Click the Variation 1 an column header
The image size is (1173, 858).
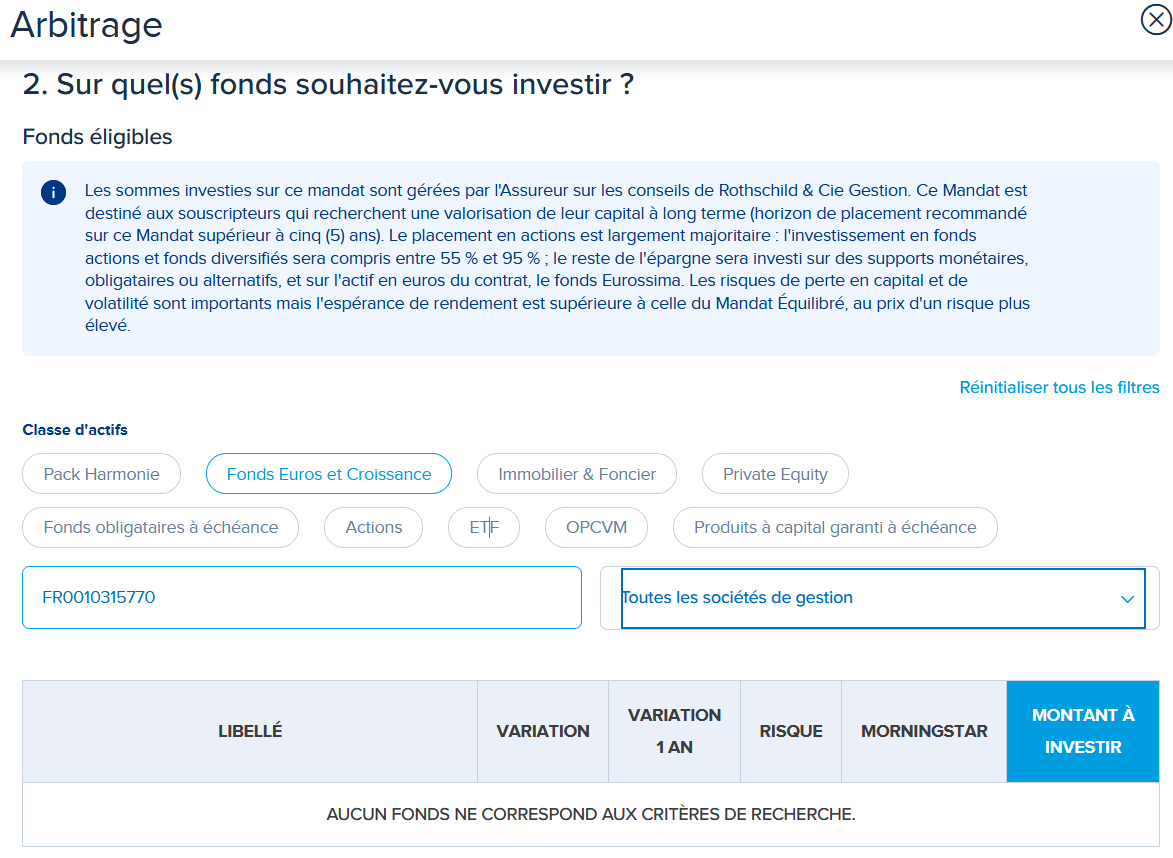pos(674,731)
